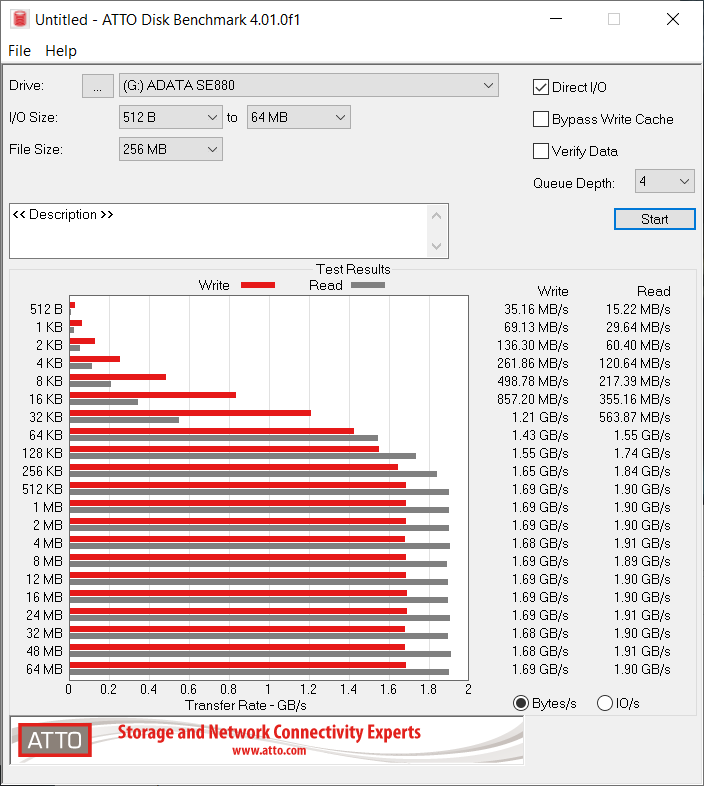Expand the minimum I/O Size dropdown set to 512 B
Image resolution: width=704 pixels, height=786 pixels.
(170, 117)
